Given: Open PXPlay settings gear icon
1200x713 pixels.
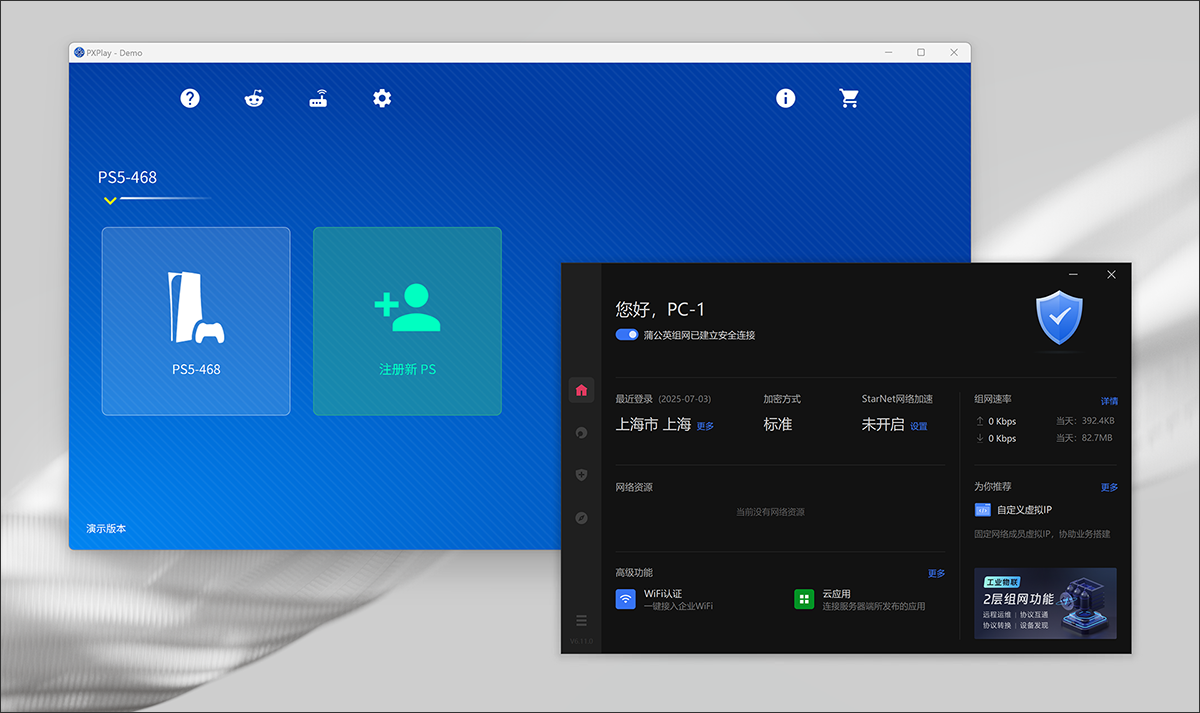Looking at the screenshot, I should [x=382, y=98].
